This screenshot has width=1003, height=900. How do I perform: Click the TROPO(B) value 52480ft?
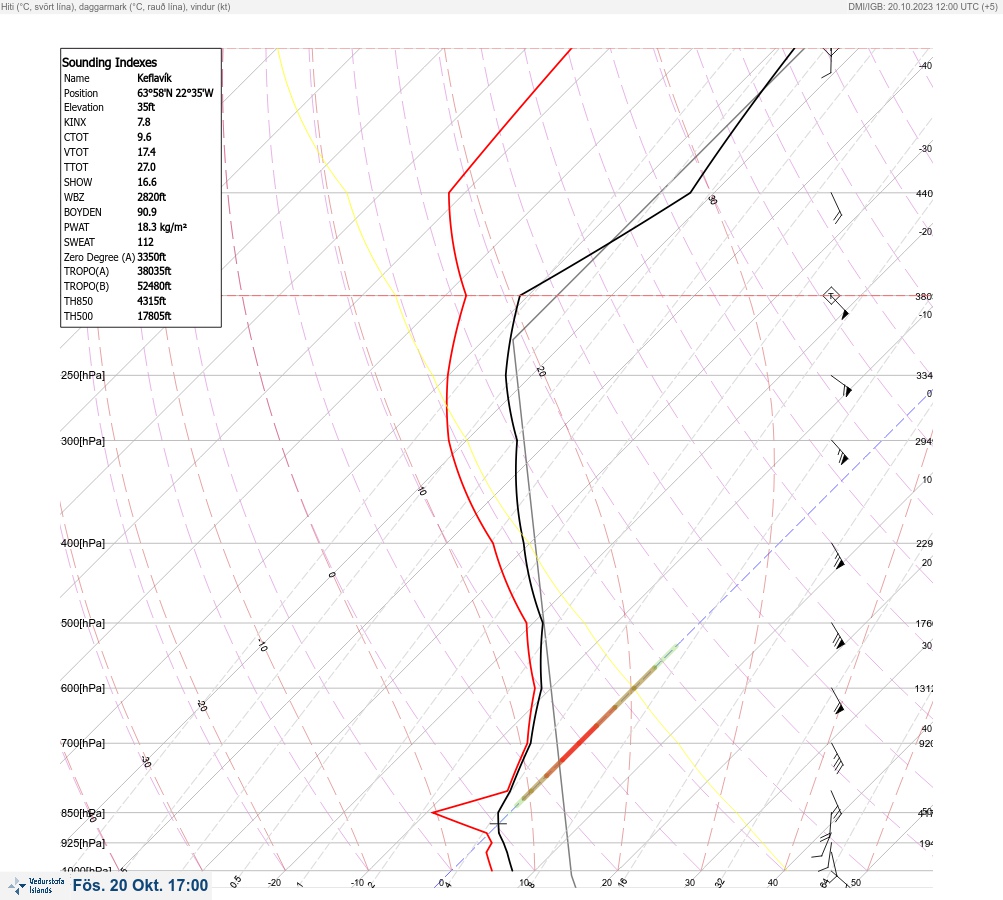pyautogui.click(x=154, y=286)
